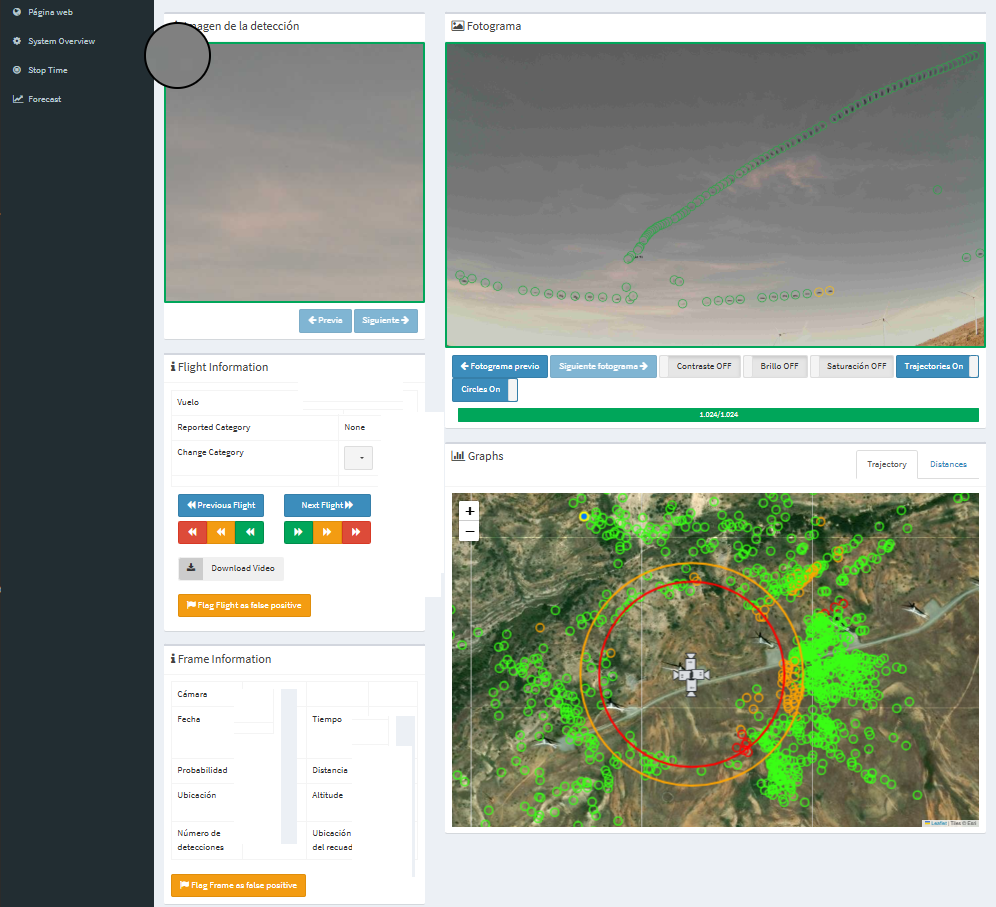Go to Siguiente fotograma
The height and width of the screenshot is (907, 996).
[x=603, y=366]
